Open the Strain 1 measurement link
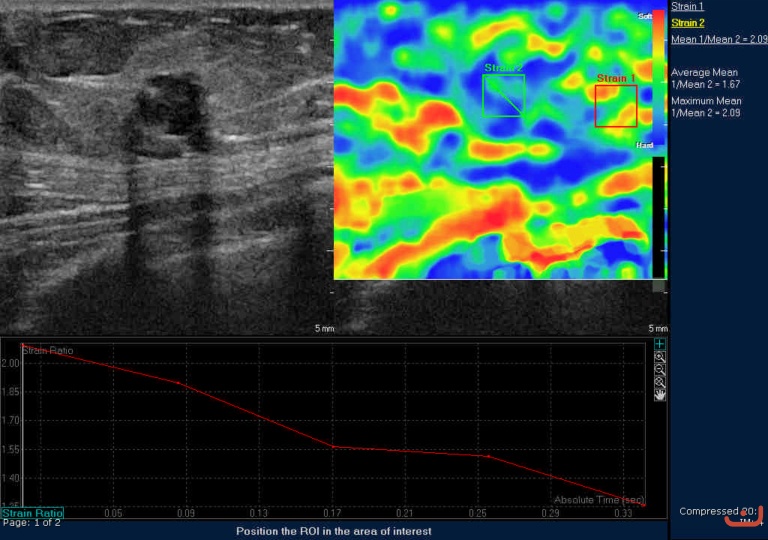 [x=687, y=7]
